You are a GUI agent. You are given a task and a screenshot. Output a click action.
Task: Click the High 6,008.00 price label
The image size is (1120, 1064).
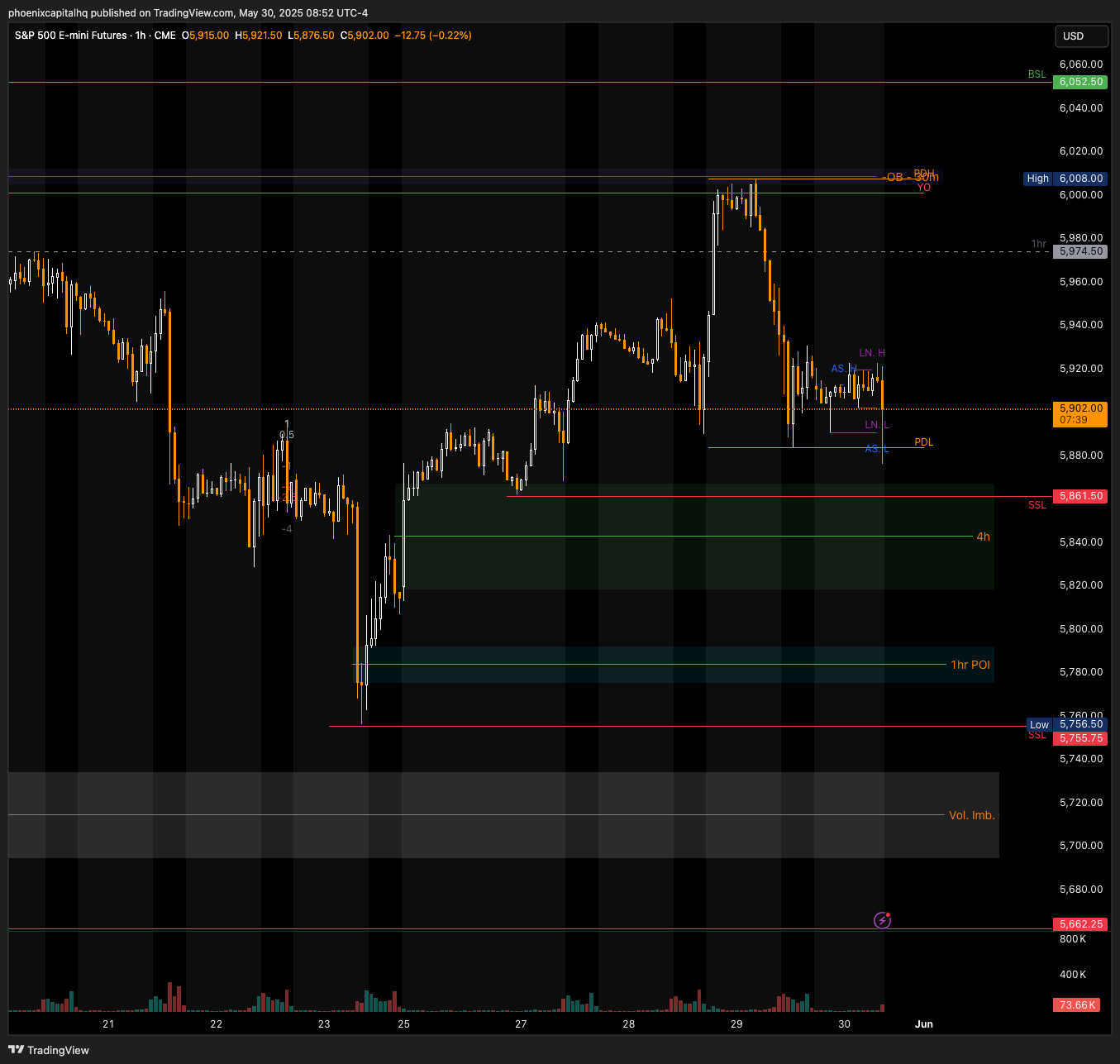[x=1065, y=179]
